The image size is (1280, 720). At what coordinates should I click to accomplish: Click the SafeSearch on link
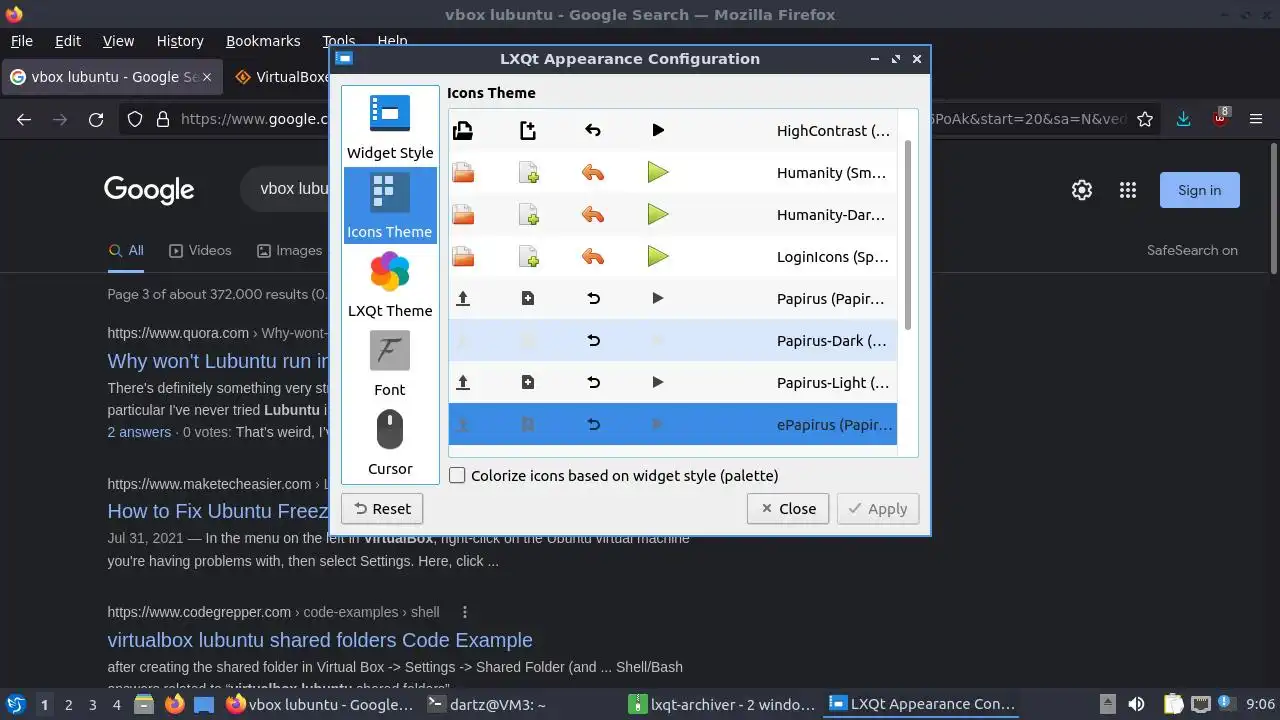point(1192,251)
